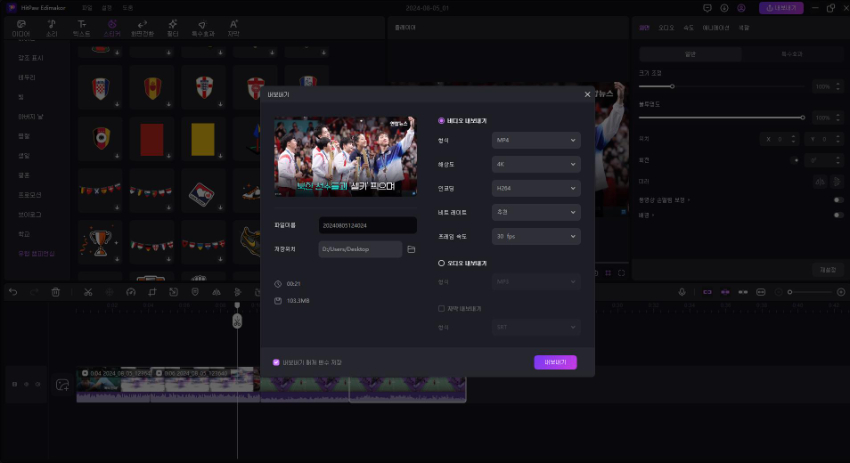
Task: Enable the 자막 내보내기 checkbox
Action: (442, 308)
